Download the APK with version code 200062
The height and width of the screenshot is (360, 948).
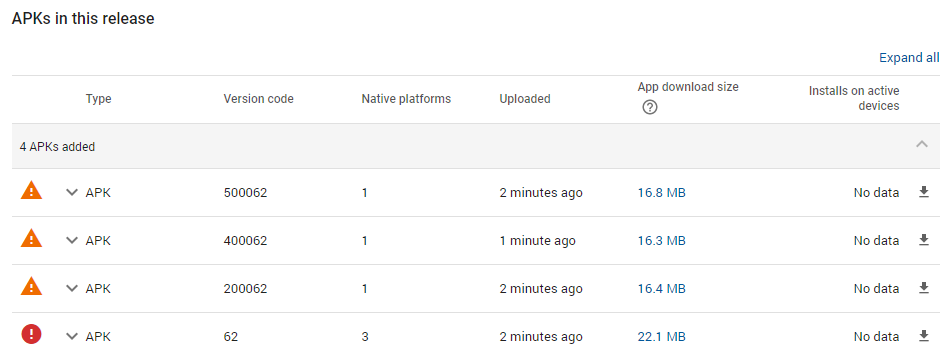click(923, 288)
